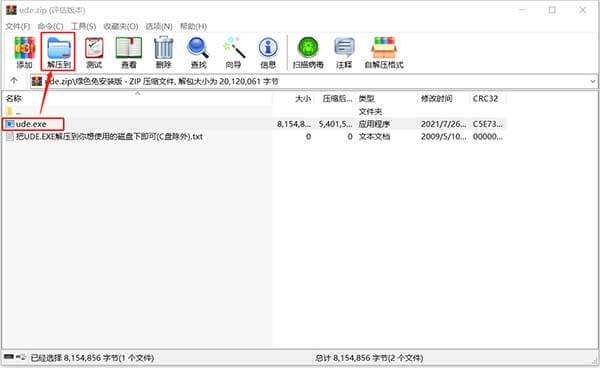Viewport: 600px width, 368px height.
Task: Click the 解压到 (Extract to) toolbar icon
Action: click(x=59, y=52)
